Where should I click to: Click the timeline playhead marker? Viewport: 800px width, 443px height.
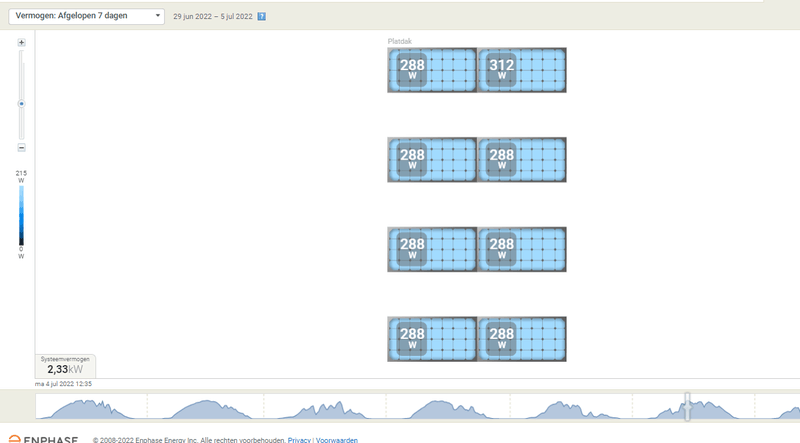coord(687,406)
